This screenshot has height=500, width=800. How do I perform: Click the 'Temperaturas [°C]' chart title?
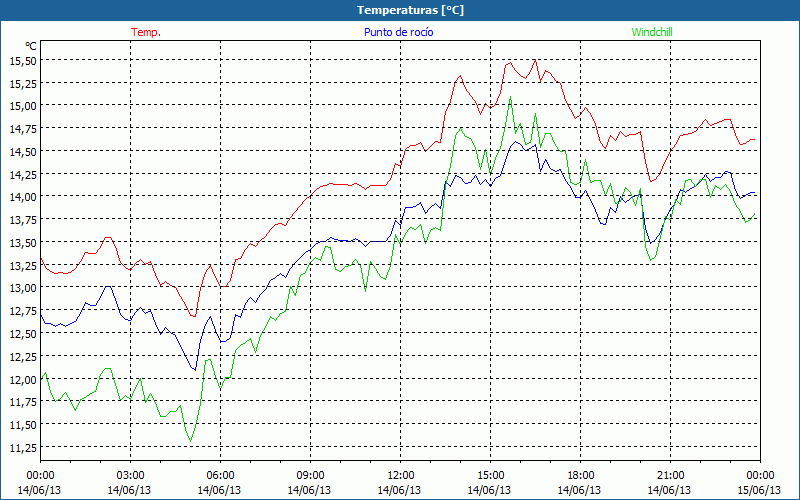pos(410,10)
